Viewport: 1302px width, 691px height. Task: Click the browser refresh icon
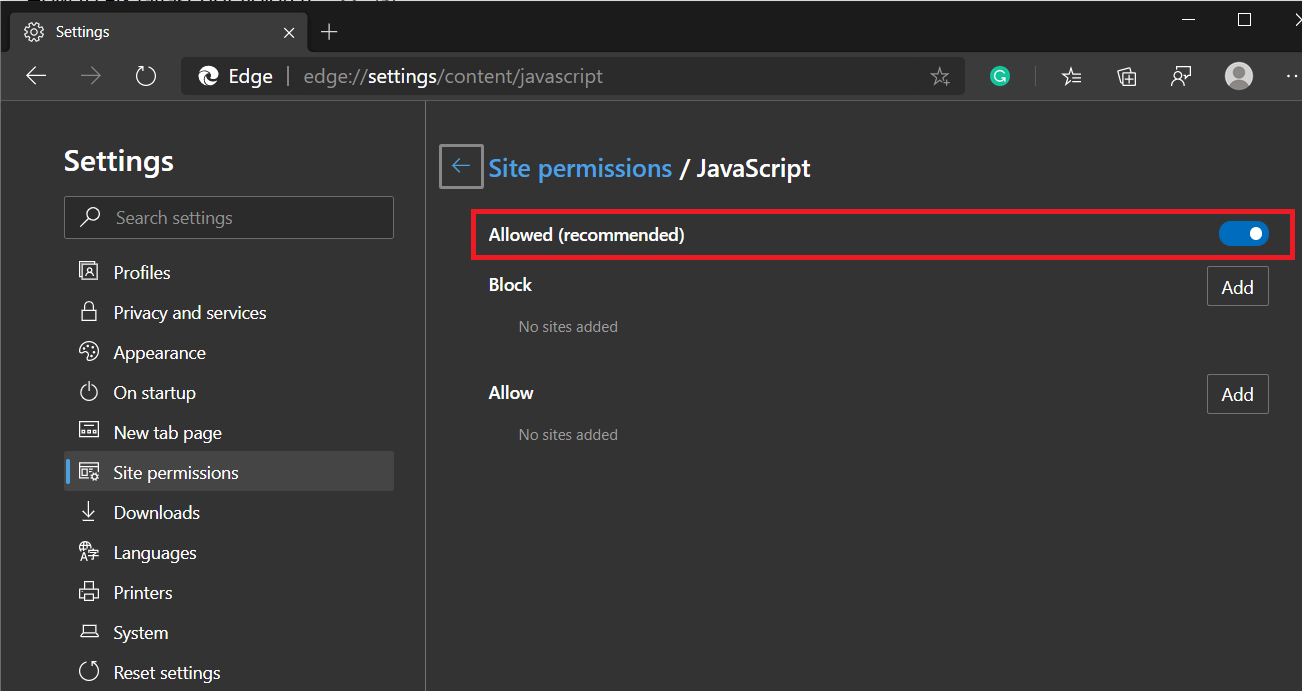pyautogui.click(x=146, y=76)
